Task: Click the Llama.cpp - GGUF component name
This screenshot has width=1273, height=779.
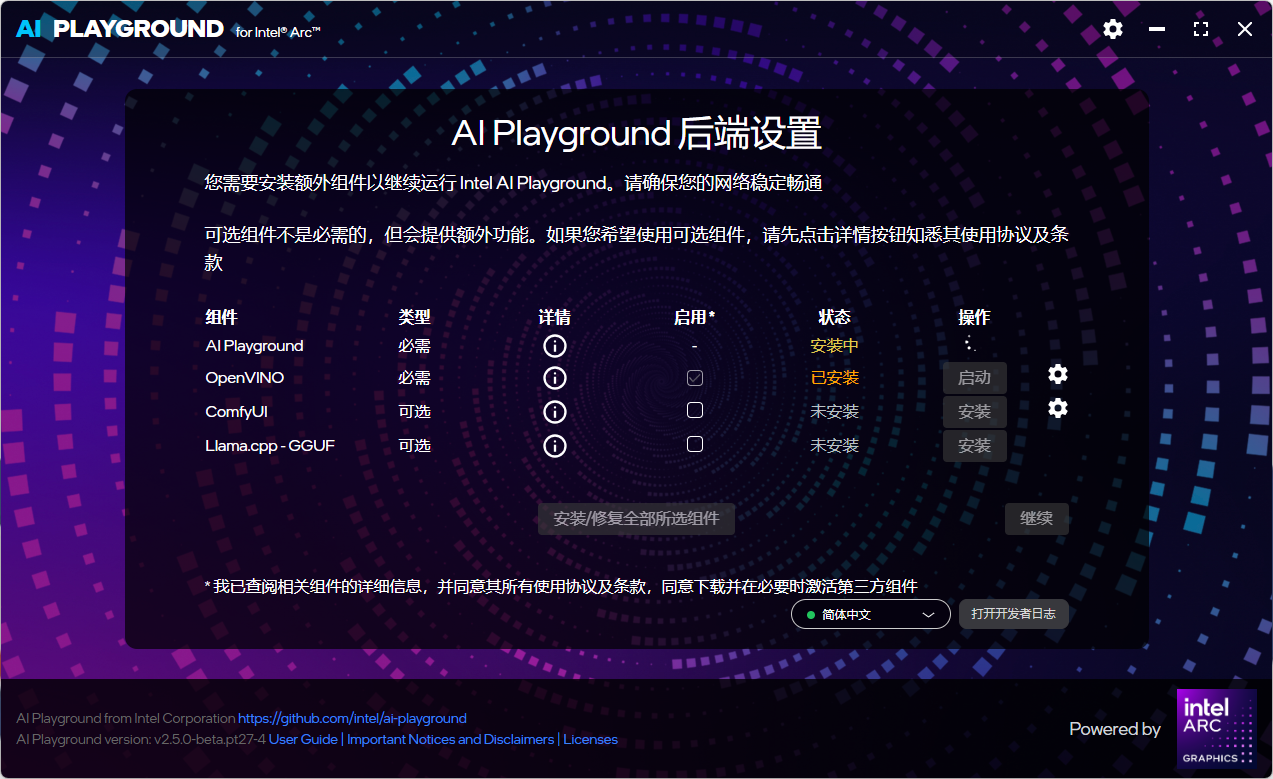Action: pyautogui.click(x=270, y=445)
